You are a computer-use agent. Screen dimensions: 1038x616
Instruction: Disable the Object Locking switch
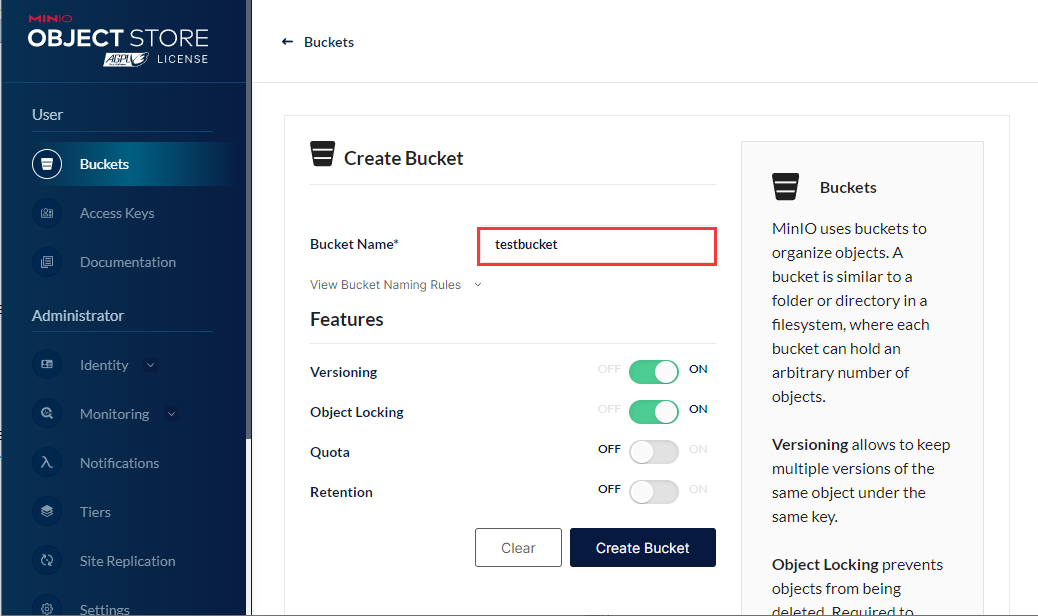tap(654, 412)
